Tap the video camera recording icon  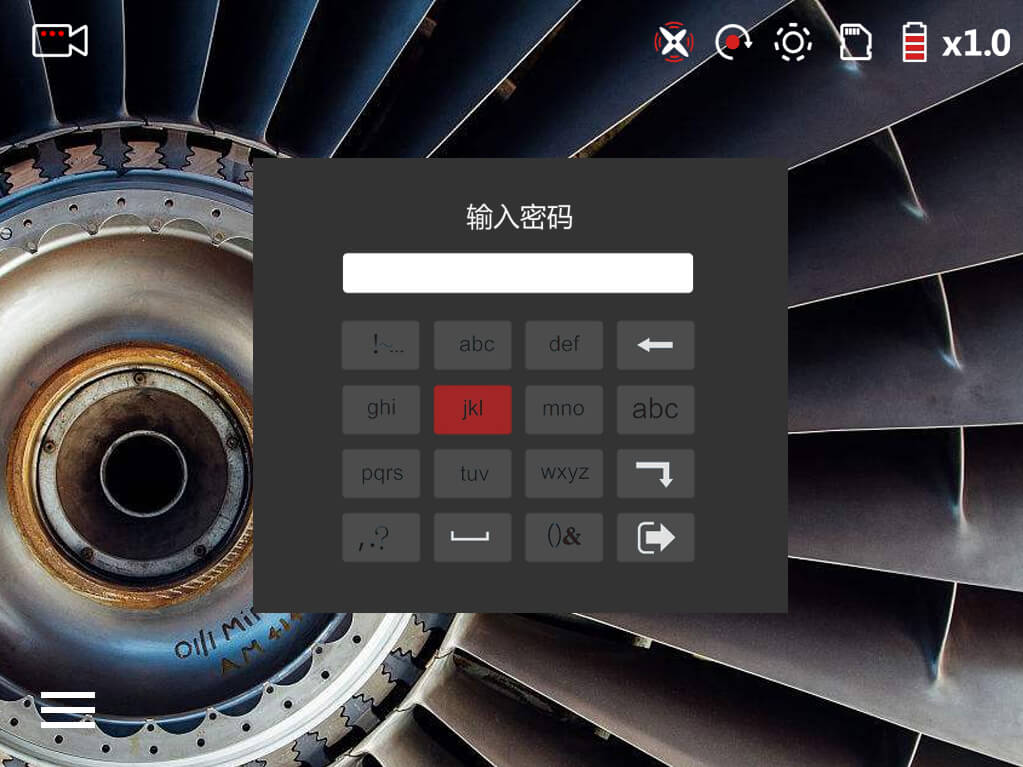click(x=60, y=40)
